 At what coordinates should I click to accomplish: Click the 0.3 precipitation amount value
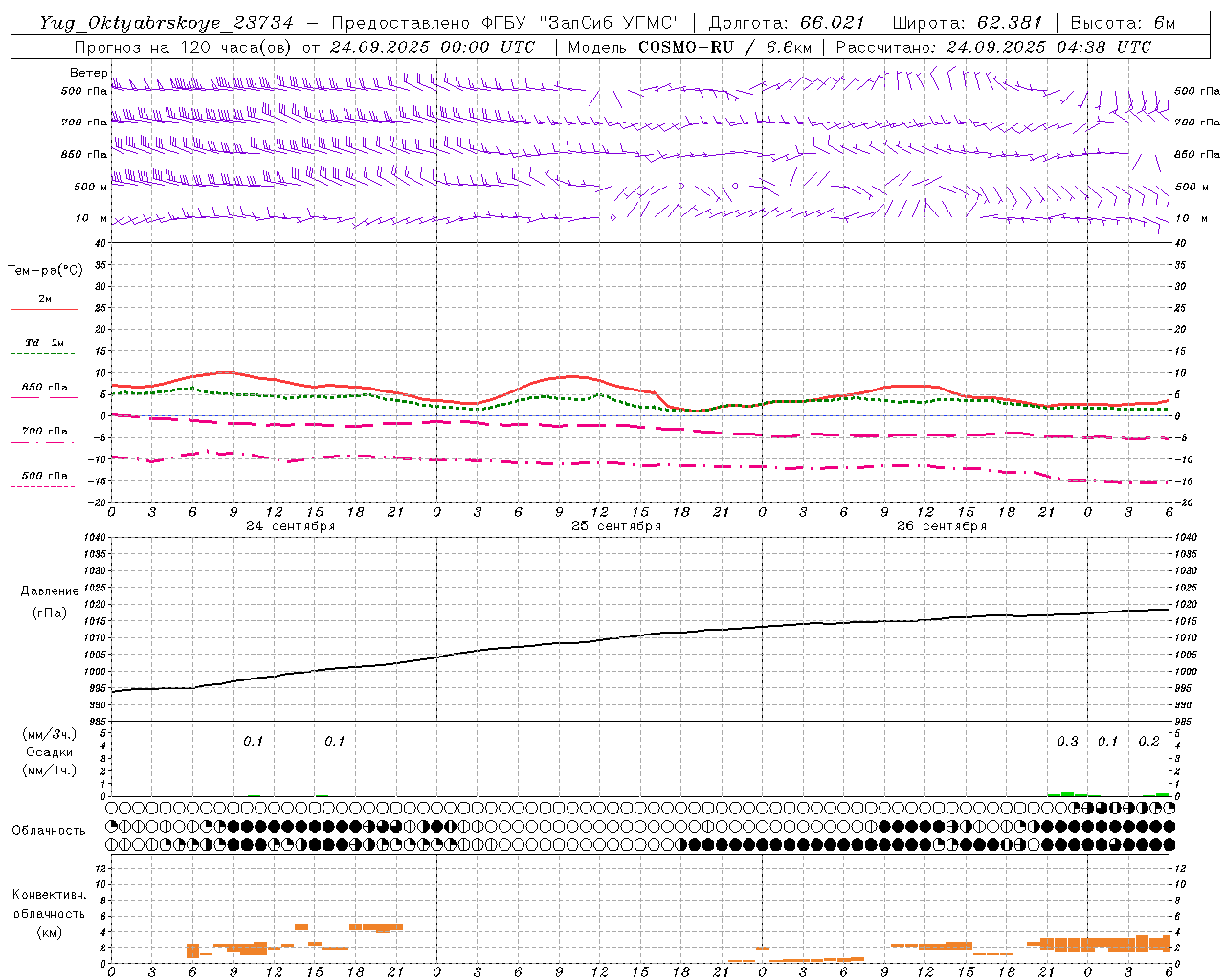pyautogui.click(x=1067, y=742)
